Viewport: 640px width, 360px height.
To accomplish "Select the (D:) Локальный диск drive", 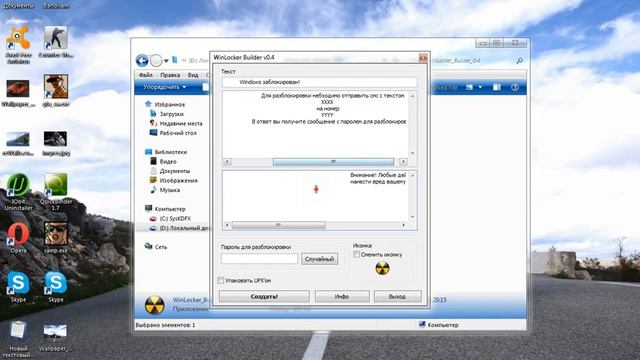I will [x=180, y=228].
